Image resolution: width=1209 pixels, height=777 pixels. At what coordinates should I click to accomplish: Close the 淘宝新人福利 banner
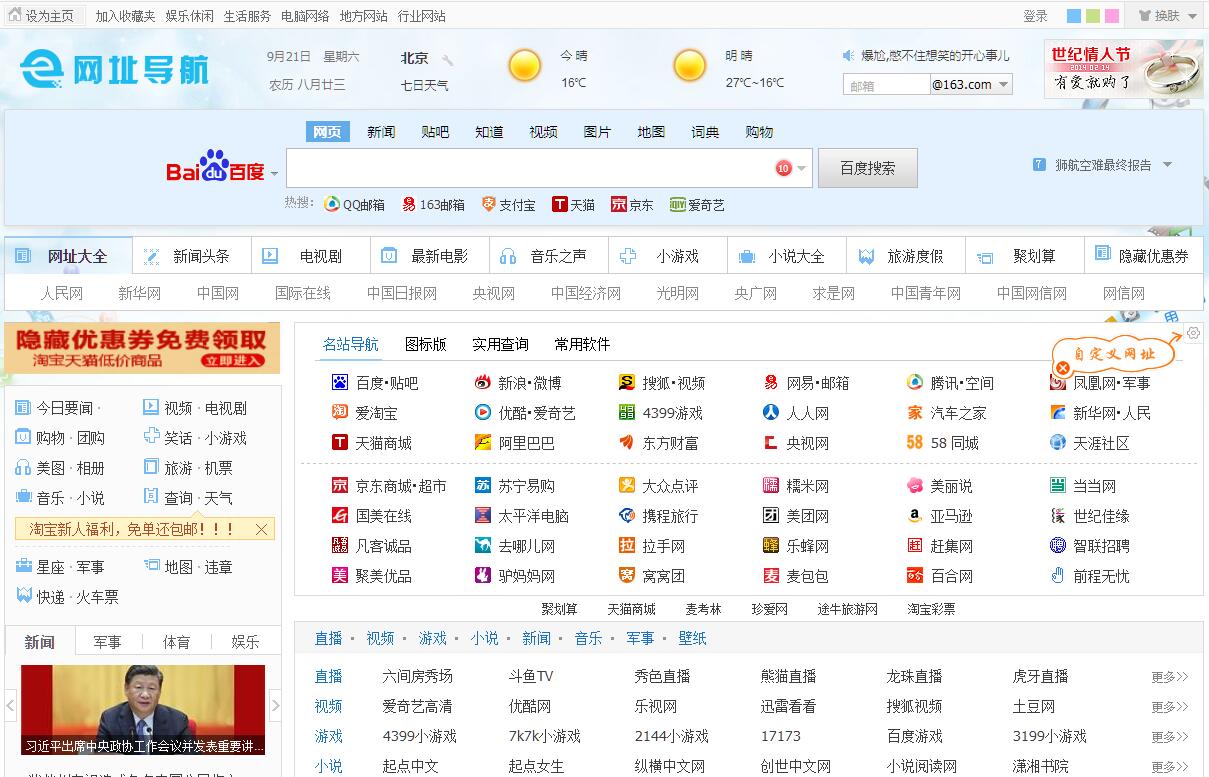click(x=262, y=529)
